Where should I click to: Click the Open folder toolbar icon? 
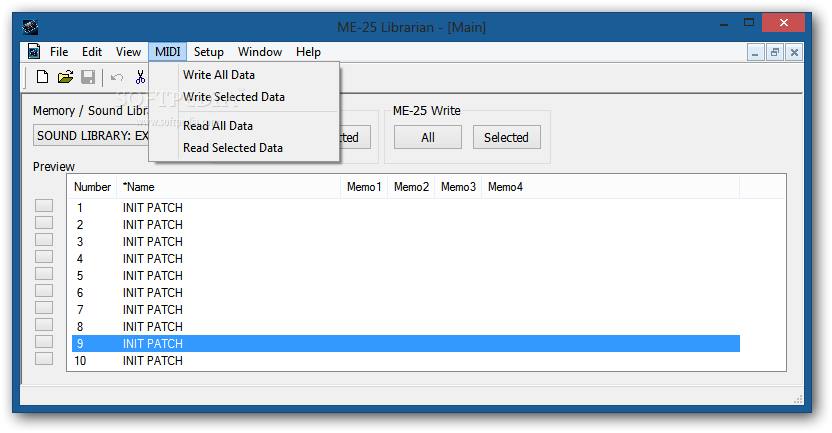65,77
